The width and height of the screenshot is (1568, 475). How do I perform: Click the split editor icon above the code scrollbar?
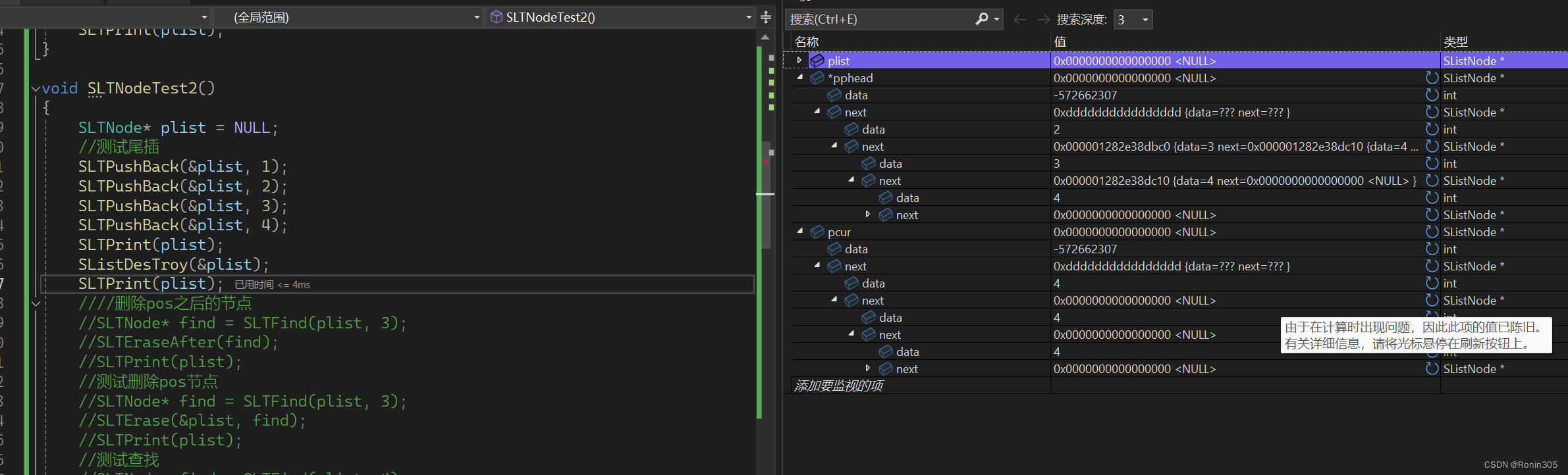[x=766, y=17]
